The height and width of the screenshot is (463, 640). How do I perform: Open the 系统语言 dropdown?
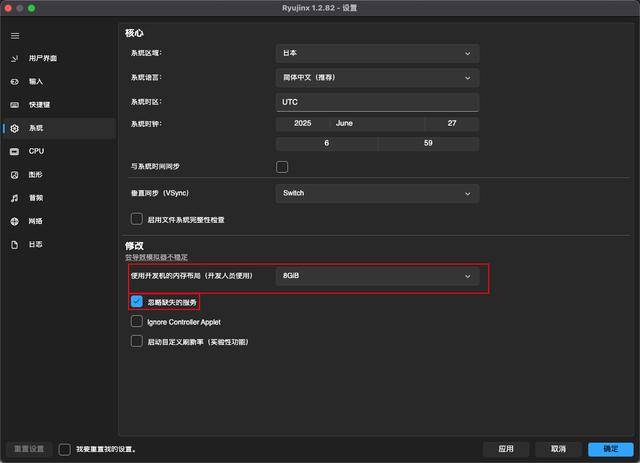point(377,78)
